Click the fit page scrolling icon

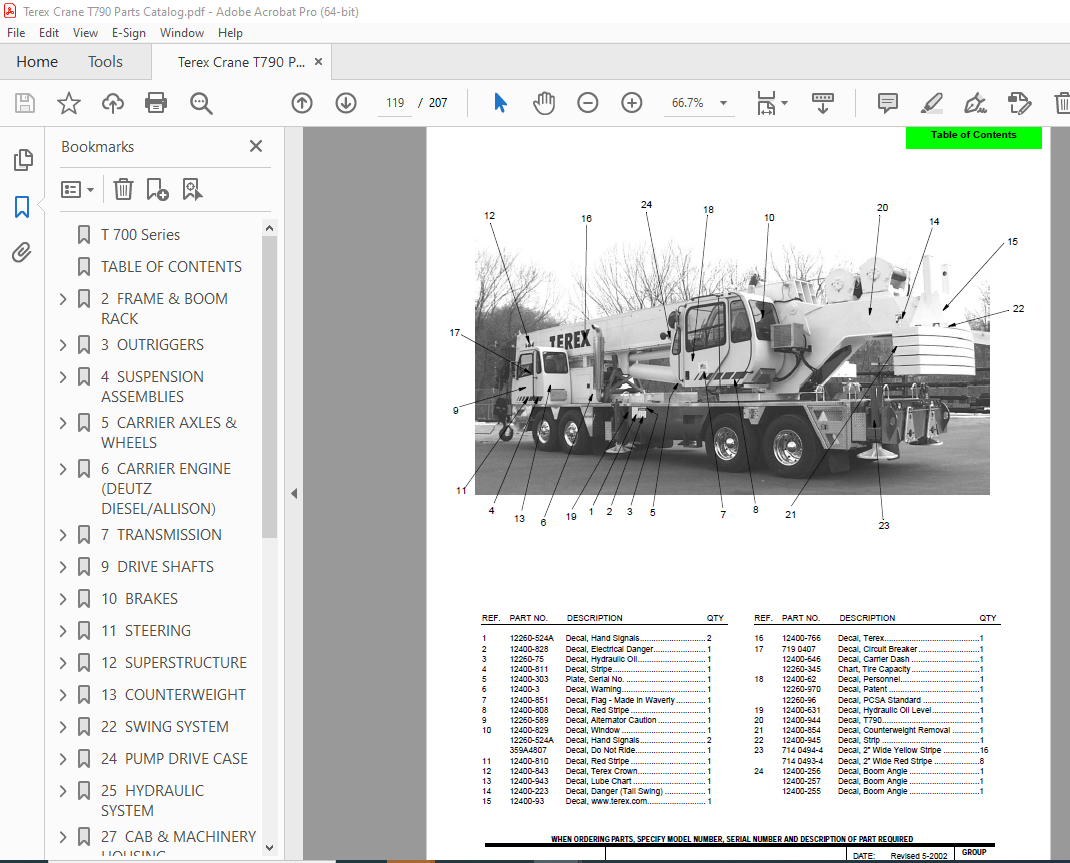tap(766, 103)
